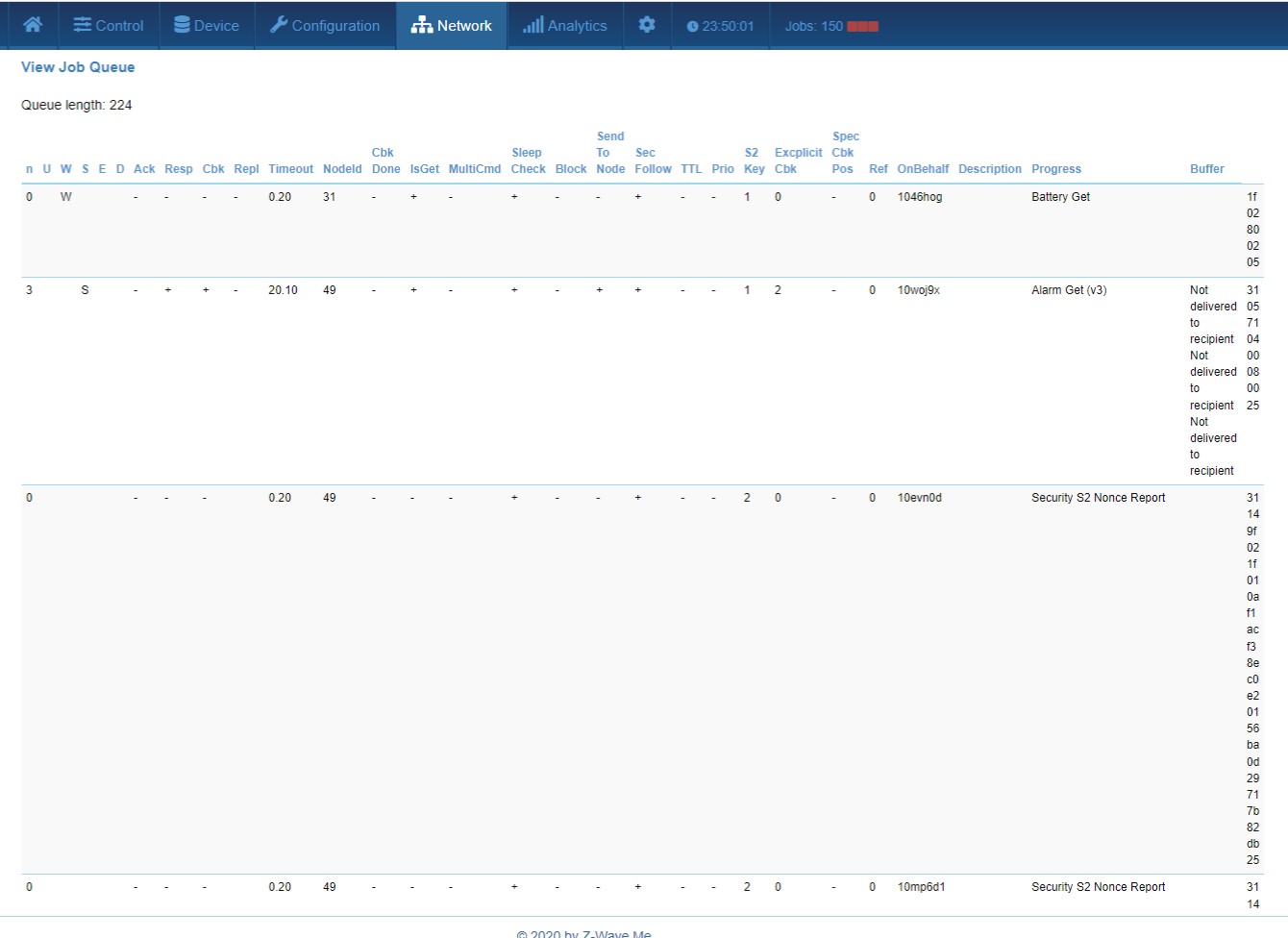Image resolution: width=1288 pixels, height=938 pixels.
Task: Click the Send To Node column header
Action: [610, 153]
